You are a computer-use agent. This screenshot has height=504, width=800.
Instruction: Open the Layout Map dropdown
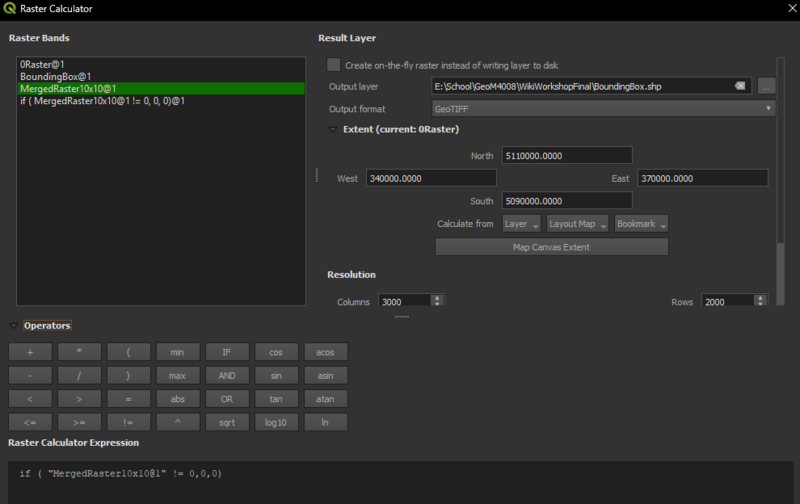click(578, 224)
